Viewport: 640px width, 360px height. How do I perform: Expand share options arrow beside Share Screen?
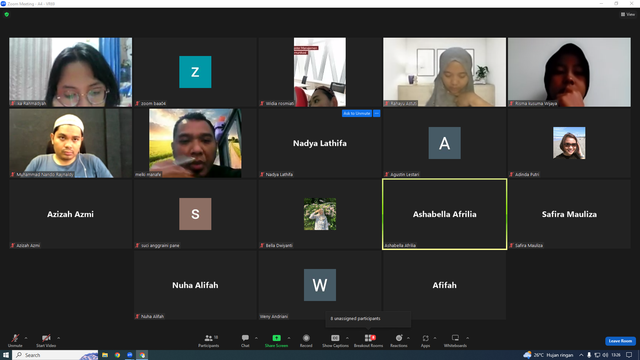[x=289, y=338]
